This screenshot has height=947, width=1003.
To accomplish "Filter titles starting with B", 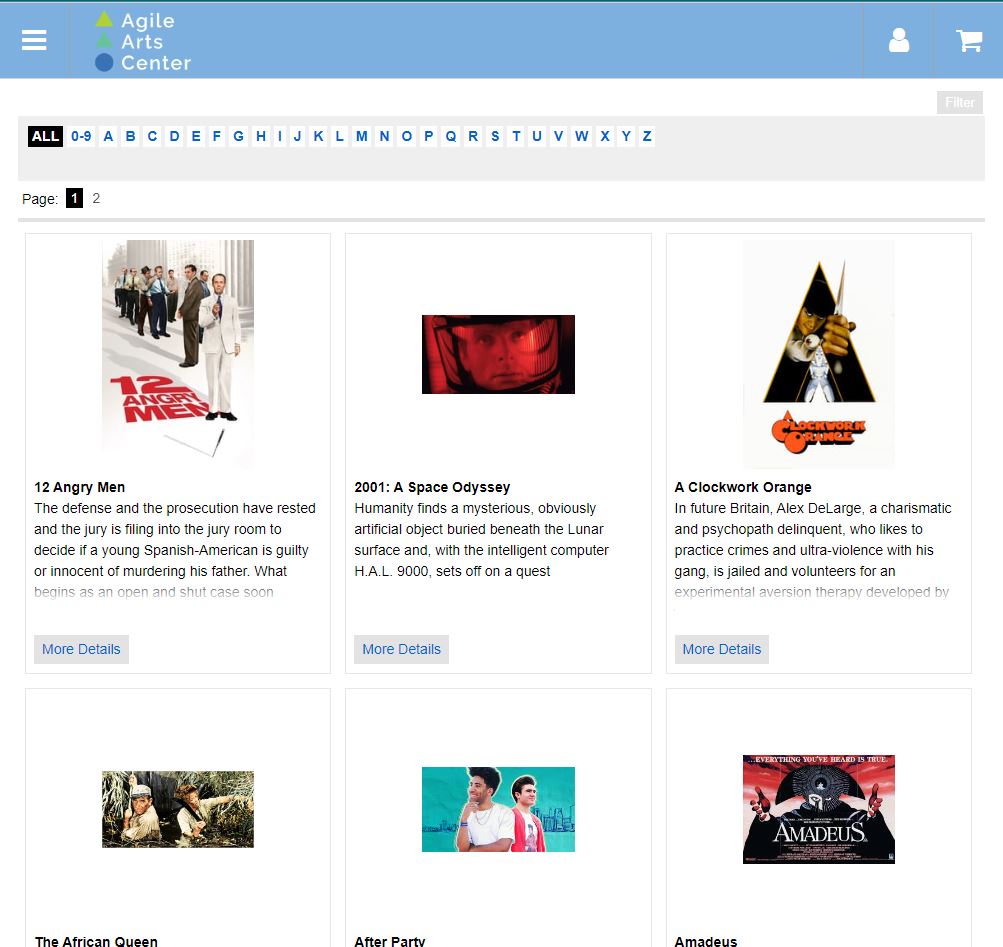I will [x=130, y=136].
